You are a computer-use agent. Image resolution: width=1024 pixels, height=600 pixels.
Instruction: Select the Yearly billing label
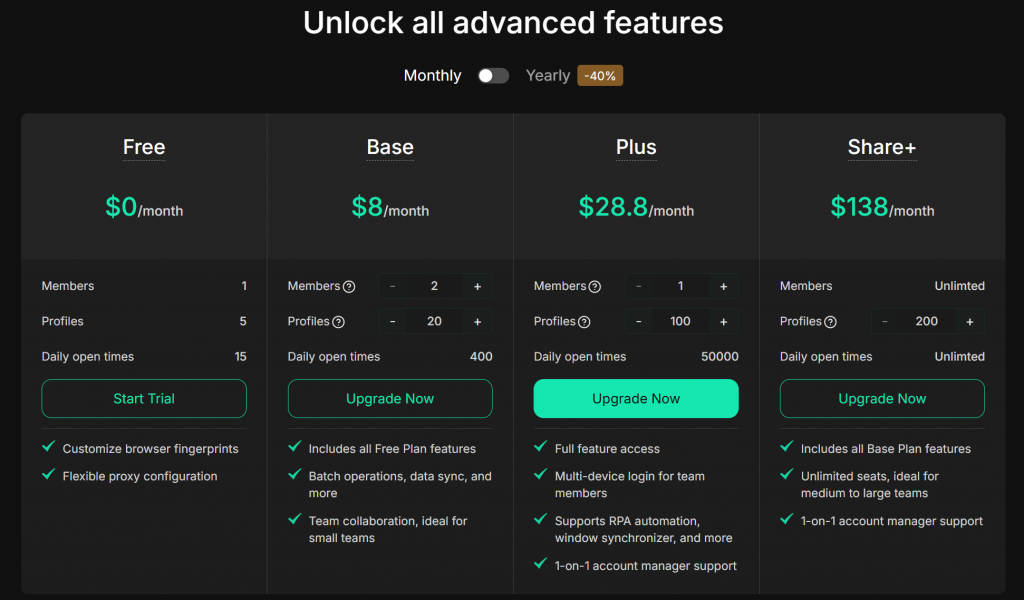point(548,76)
